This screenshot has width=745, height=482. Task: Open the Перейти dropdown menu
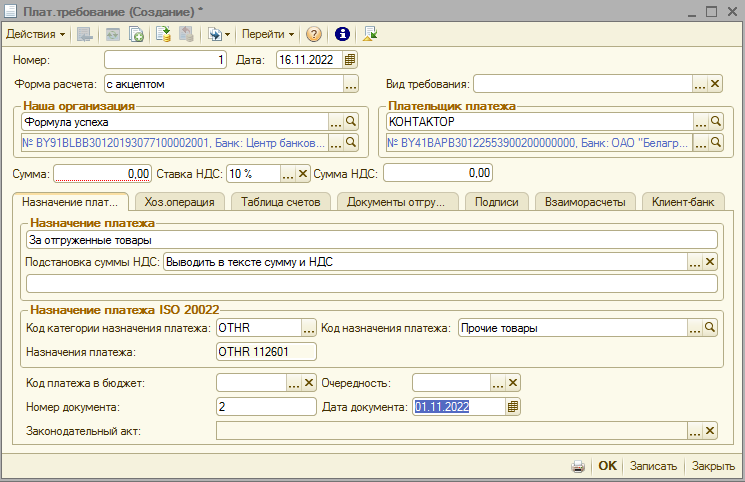pyautogui.click(x=268, y=34)
